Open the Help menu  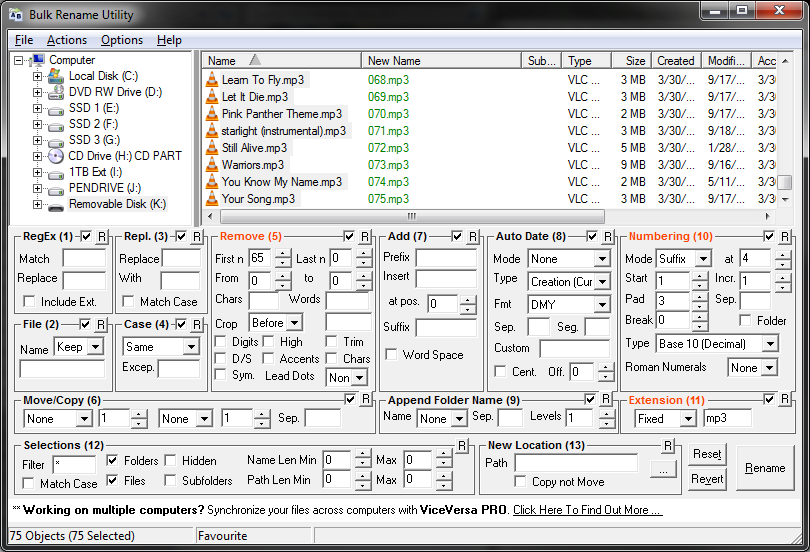[x=169, y=40]
